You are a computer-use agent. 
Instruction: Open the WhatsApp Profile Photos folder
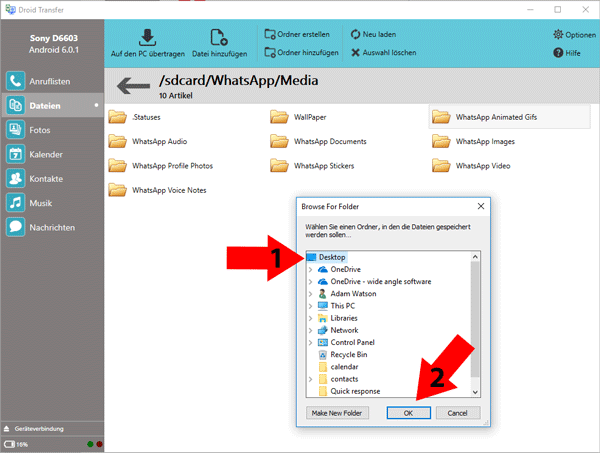pyautogui.click(x=160, y=166)
